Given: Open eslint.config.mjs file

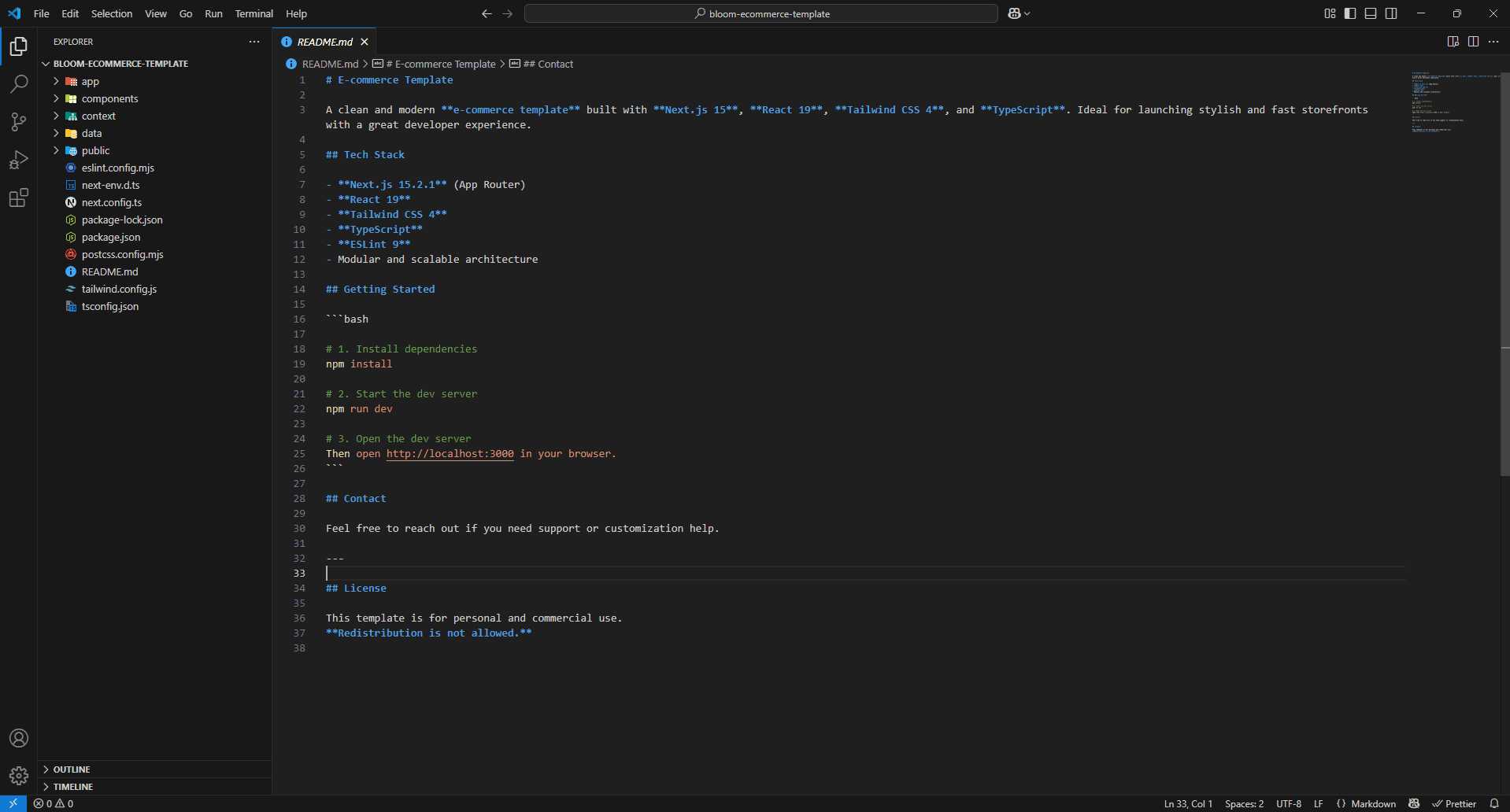Looking at the screenshot, I should pos(154,168).
